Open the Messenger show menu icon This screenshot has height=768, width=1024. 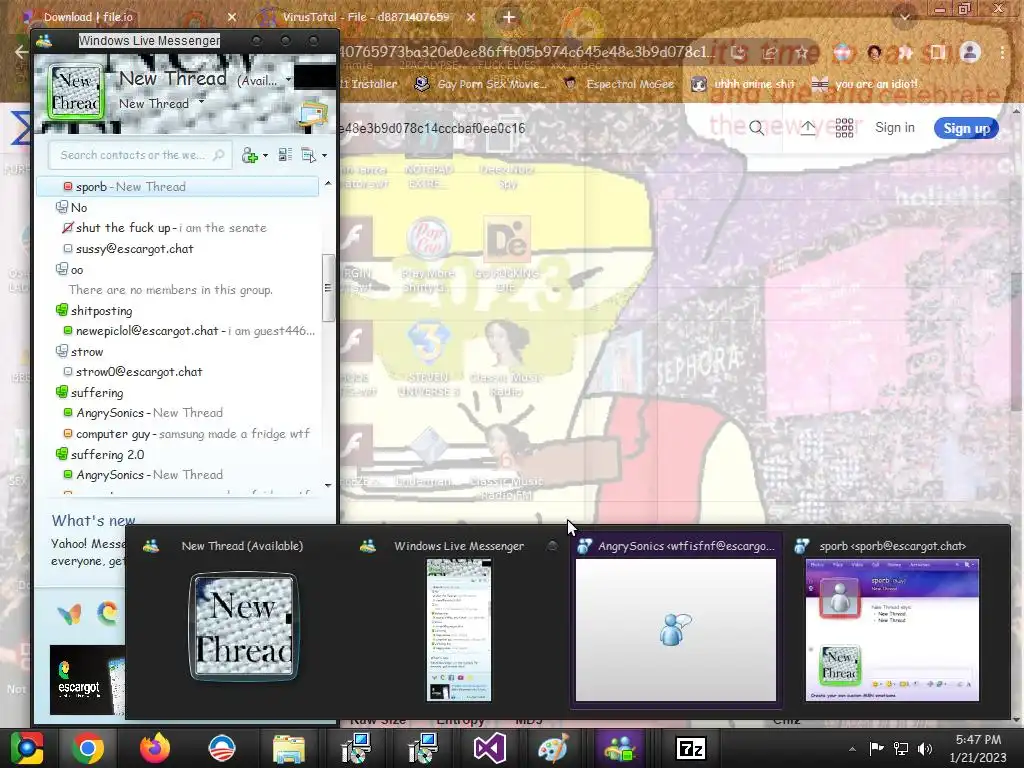pos(308,155)
